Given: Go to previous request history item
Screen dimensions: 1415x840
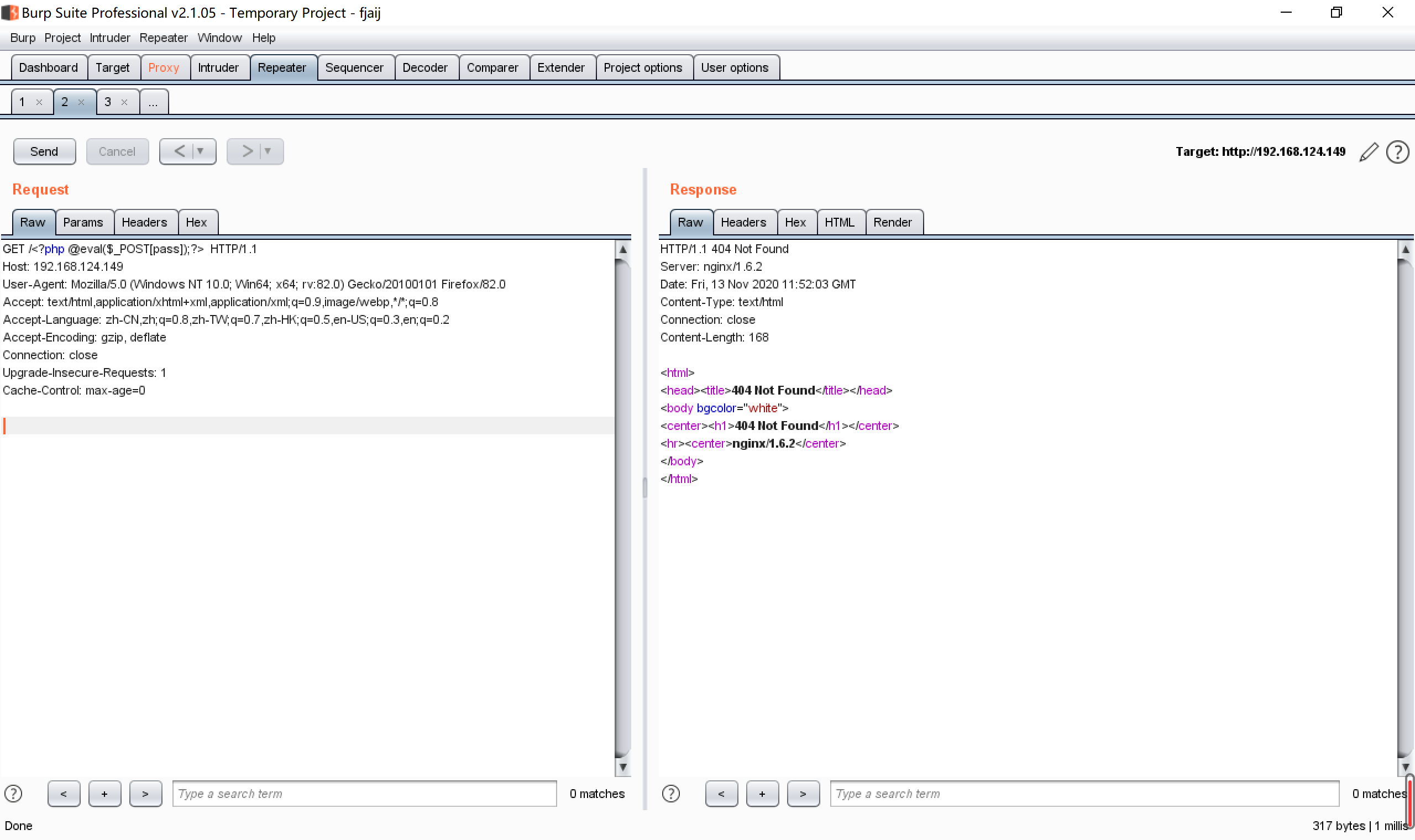Looking at the screenshot, I should click(180, 152).
